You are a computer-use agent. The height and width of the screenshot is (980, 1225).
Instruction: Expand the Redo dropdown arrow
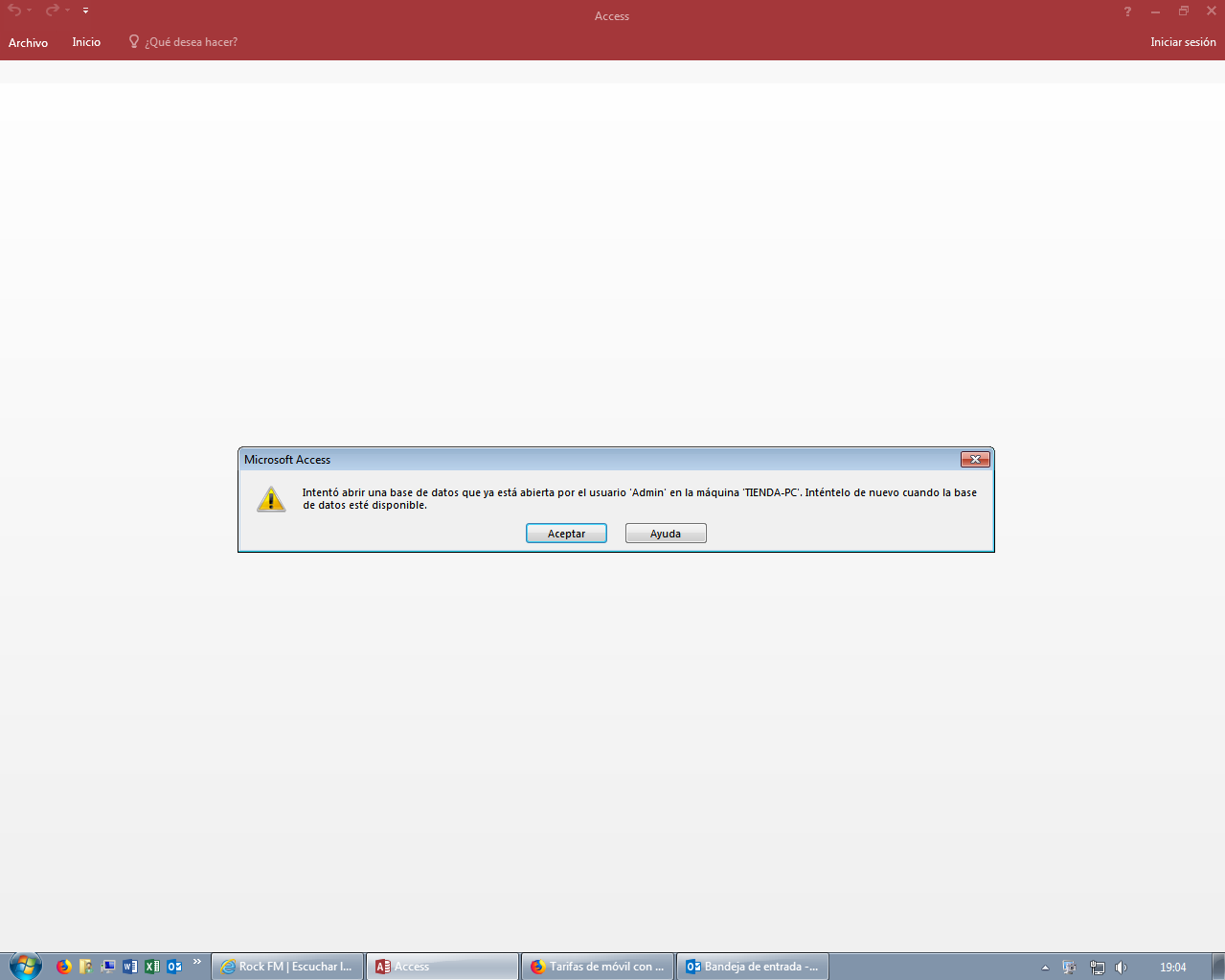point(67,11)
